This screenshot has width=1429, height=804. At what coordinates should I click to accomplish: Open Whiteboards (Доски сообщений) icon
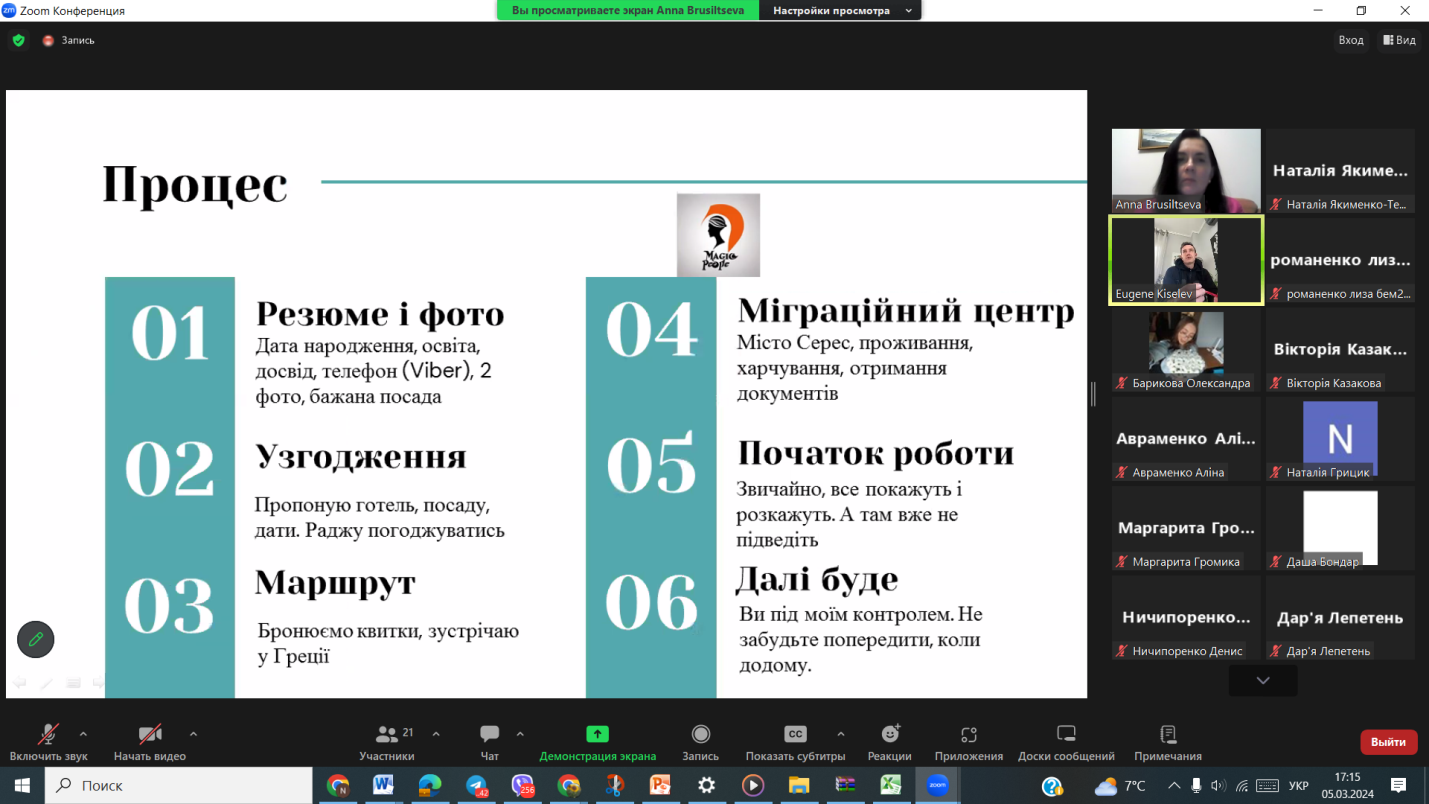click(1066, 735)
